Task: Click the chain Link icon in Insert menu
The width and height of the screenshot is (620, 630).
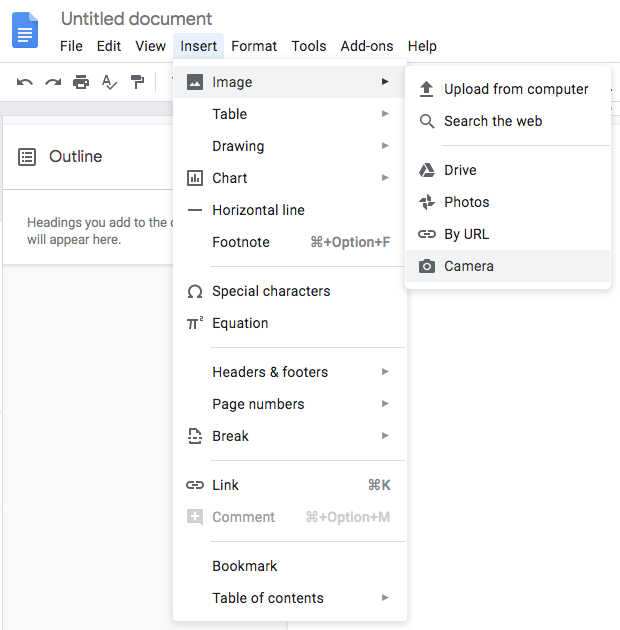Action: [195, 485]
